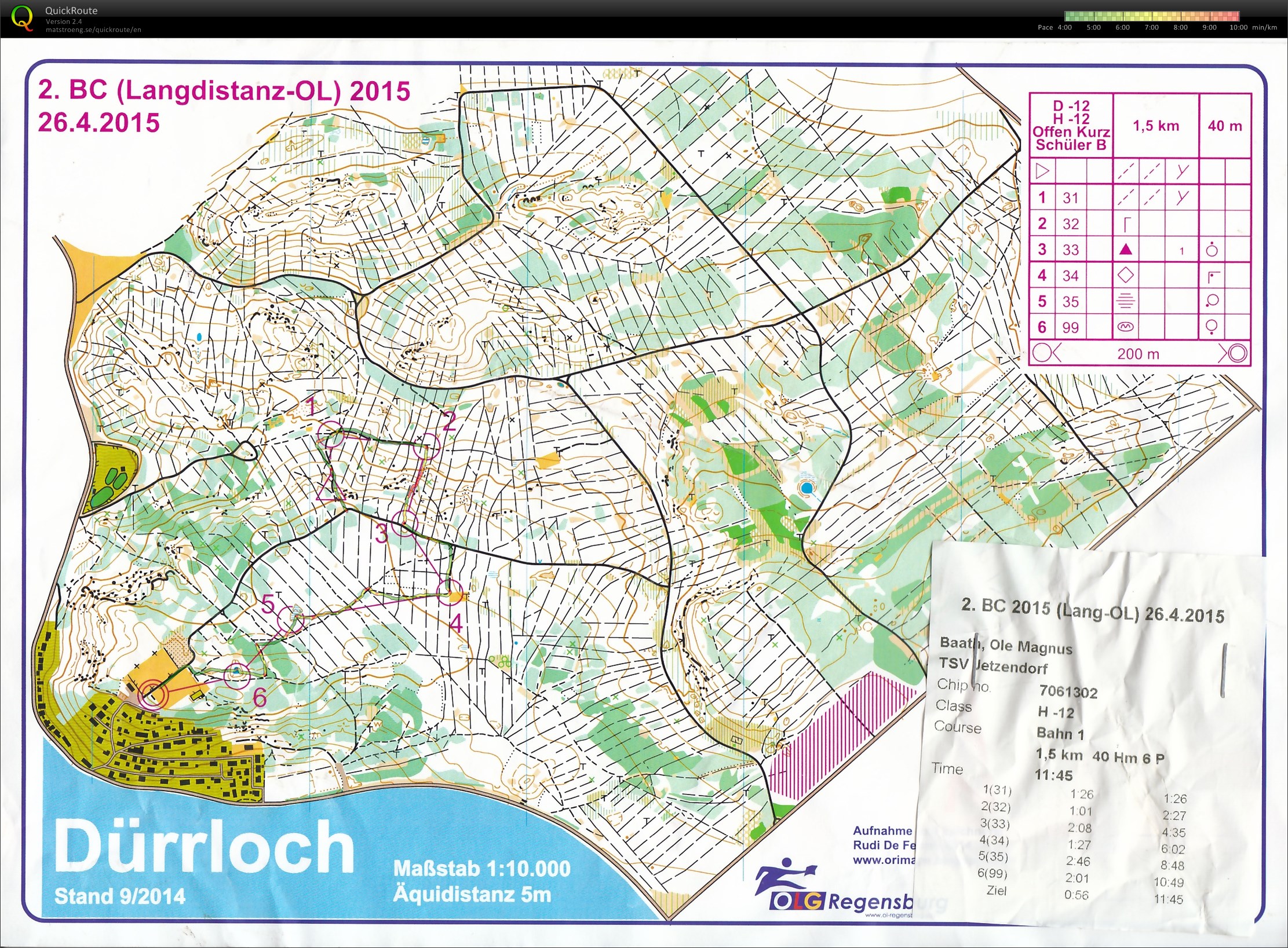
Task: Click the 1,5 km course length cell
Action: [1155, 126]
